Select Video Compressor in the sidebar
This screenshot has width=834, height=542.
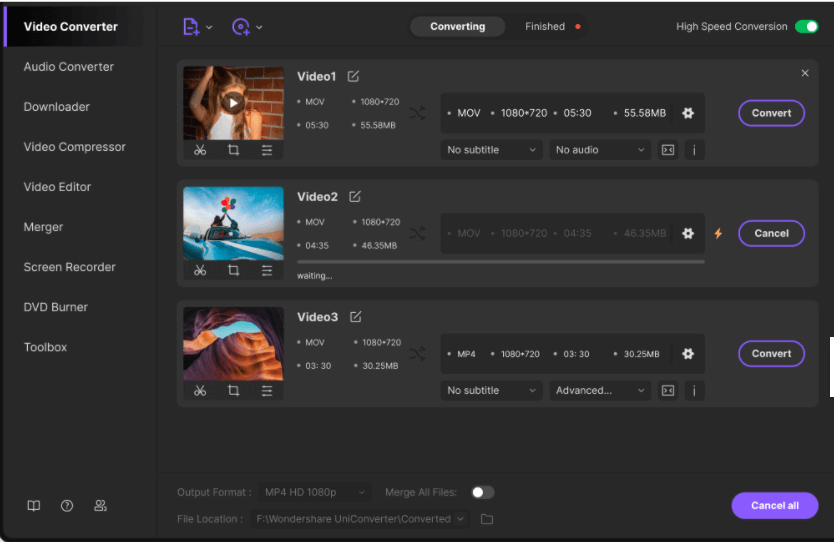[75, 147]
